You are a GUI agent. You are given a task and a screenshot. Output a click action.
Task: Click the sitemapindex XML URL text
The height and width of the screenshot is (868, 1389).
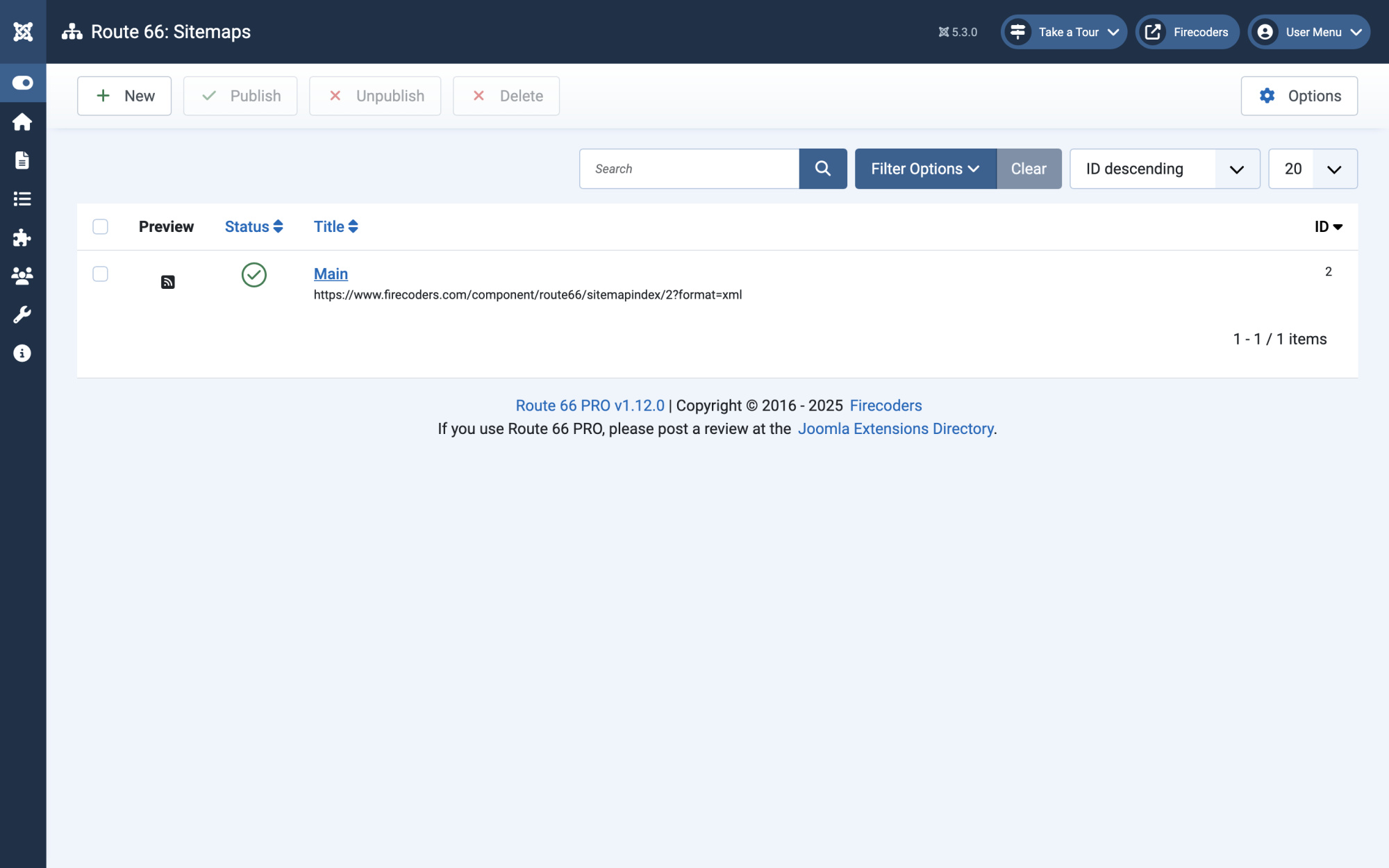click(x=528, y=294)
